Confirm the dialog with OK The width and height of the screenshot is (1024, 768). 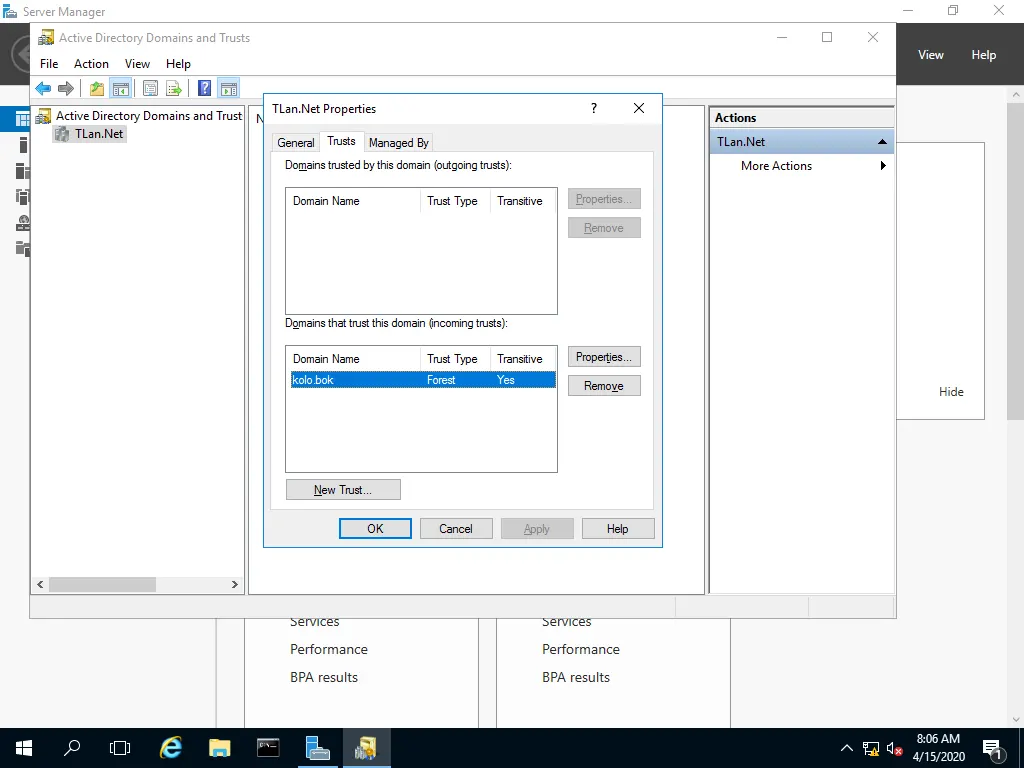(376, 529)
